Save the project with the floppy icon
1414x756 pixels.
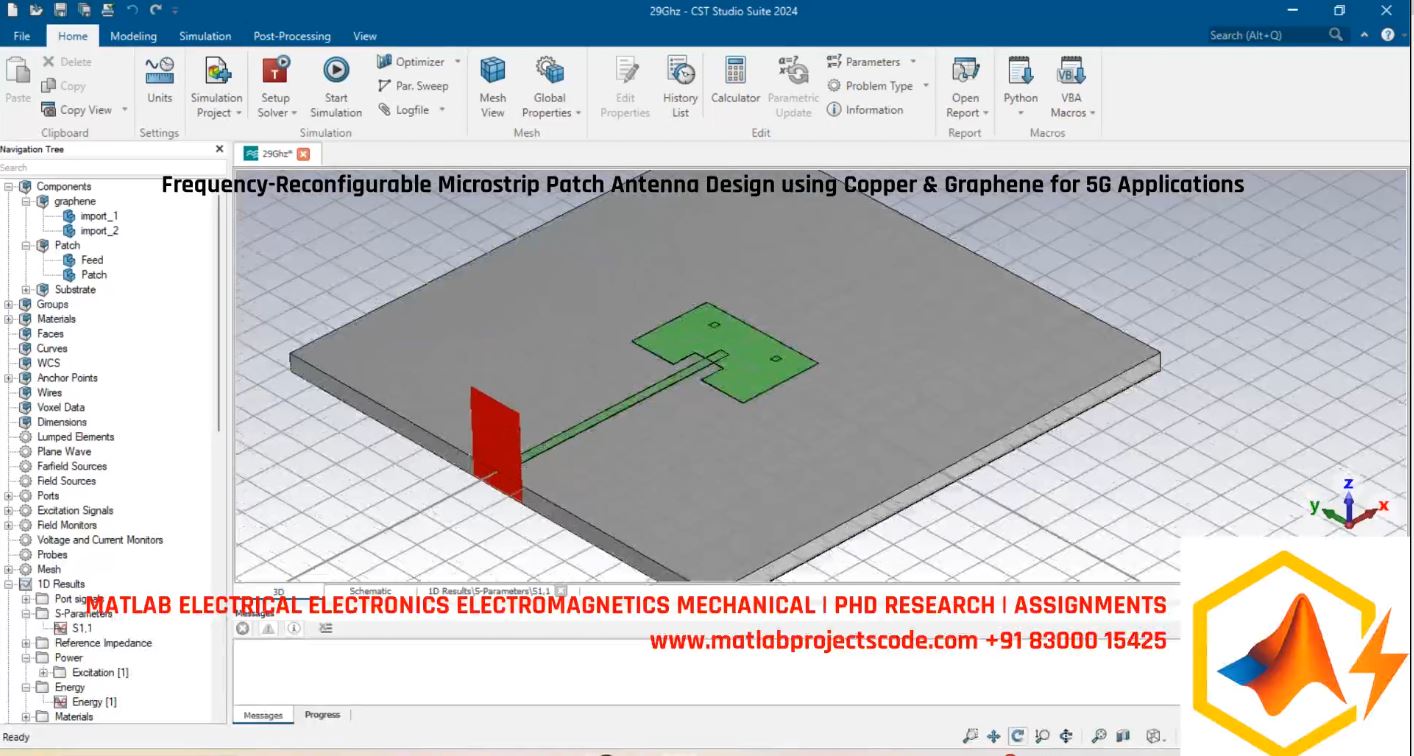point(61,11)
